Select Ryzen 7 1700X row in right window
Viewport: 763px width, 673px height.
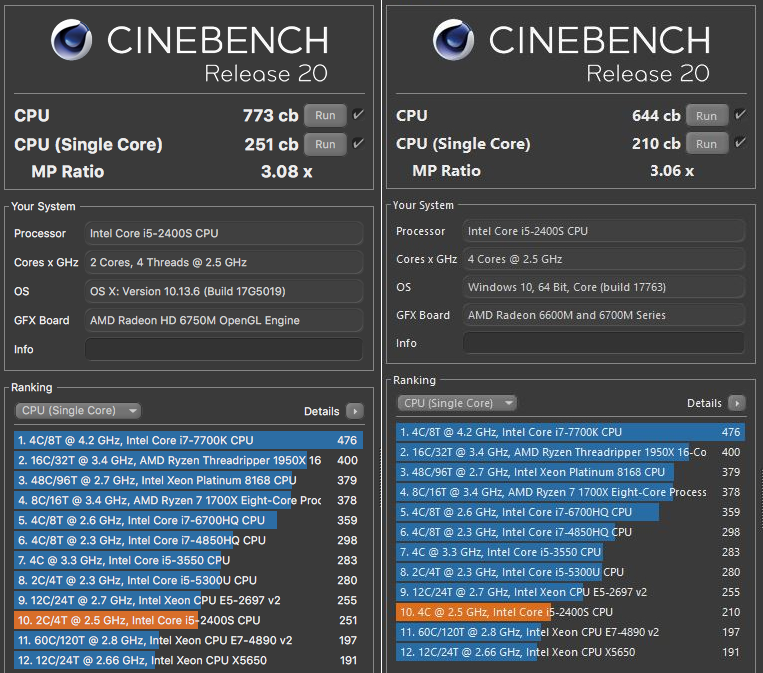(570, 492)
